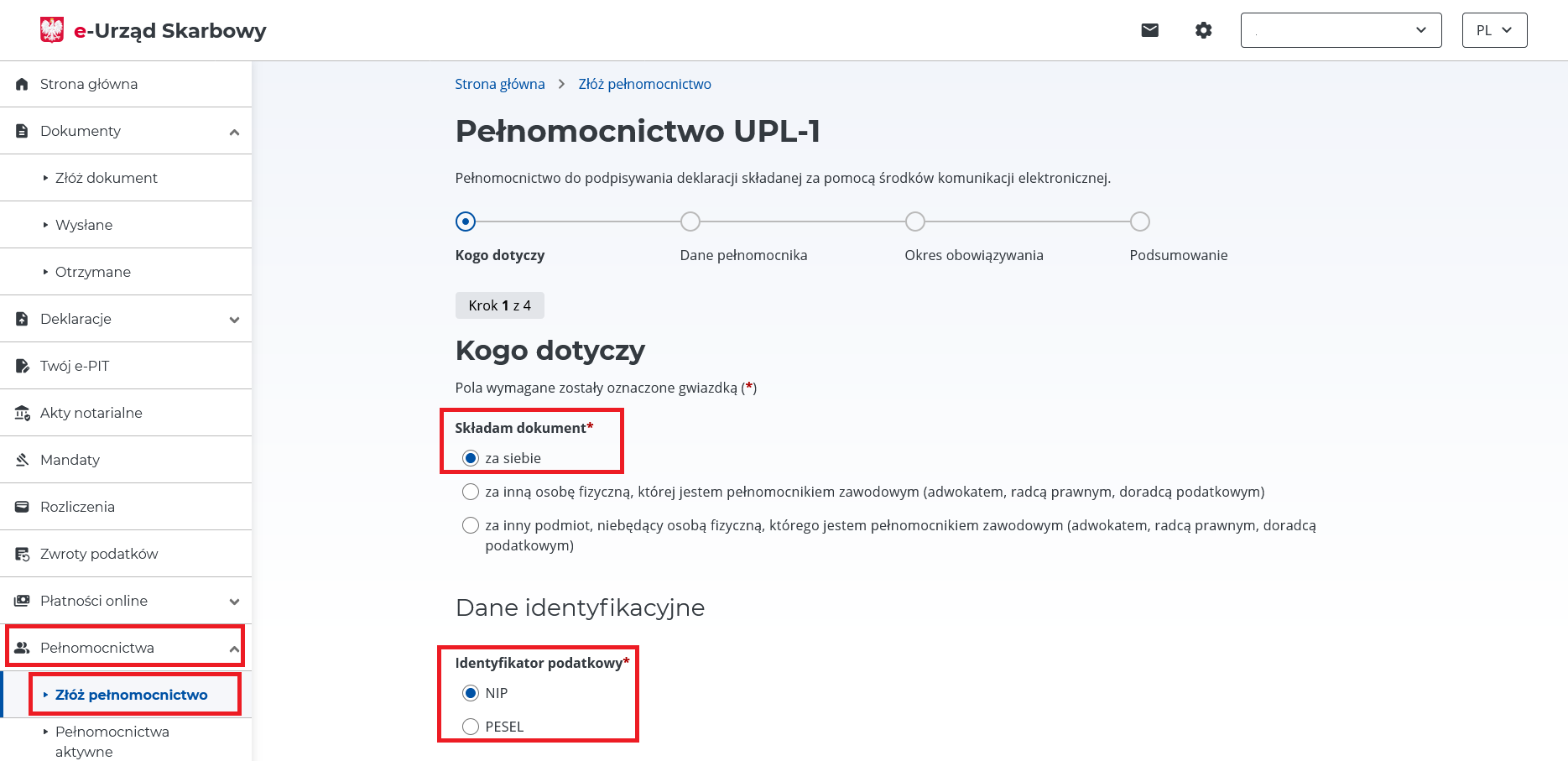The width and height of the screenshot is (1568, 761).
Task: Open the PL language dropdown
Action: click(1494, 30)
